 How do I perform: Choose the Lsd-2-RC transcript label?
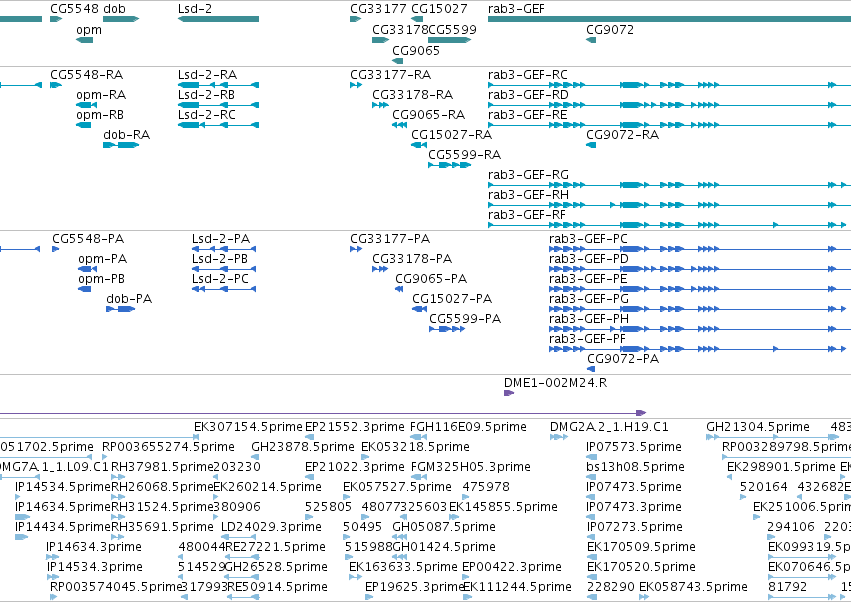[207, 115]
